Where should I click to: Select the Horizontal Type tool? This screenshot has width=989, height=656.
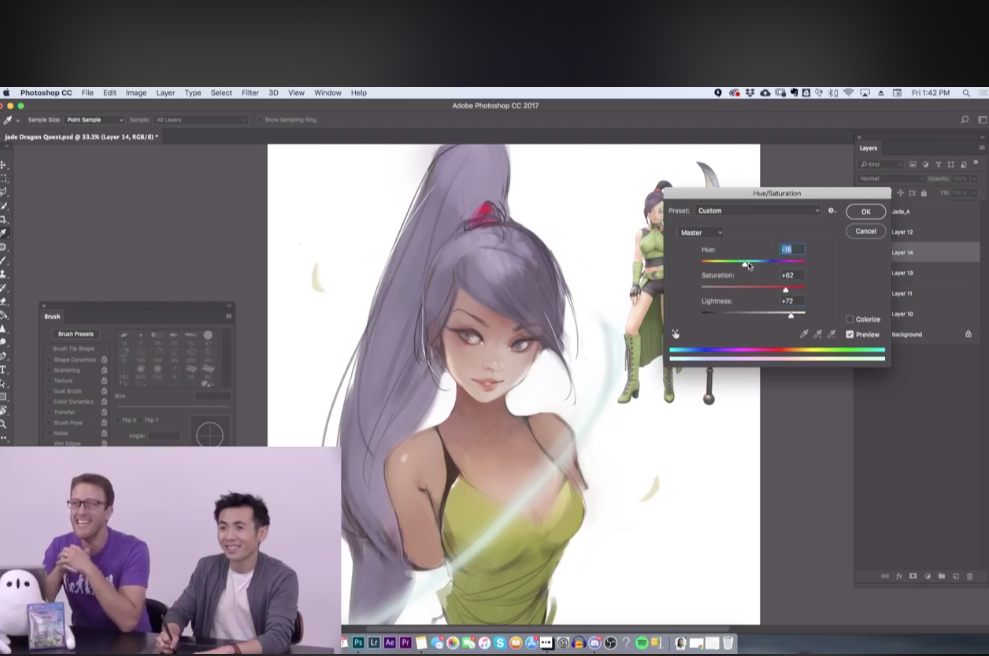(4, 370)
